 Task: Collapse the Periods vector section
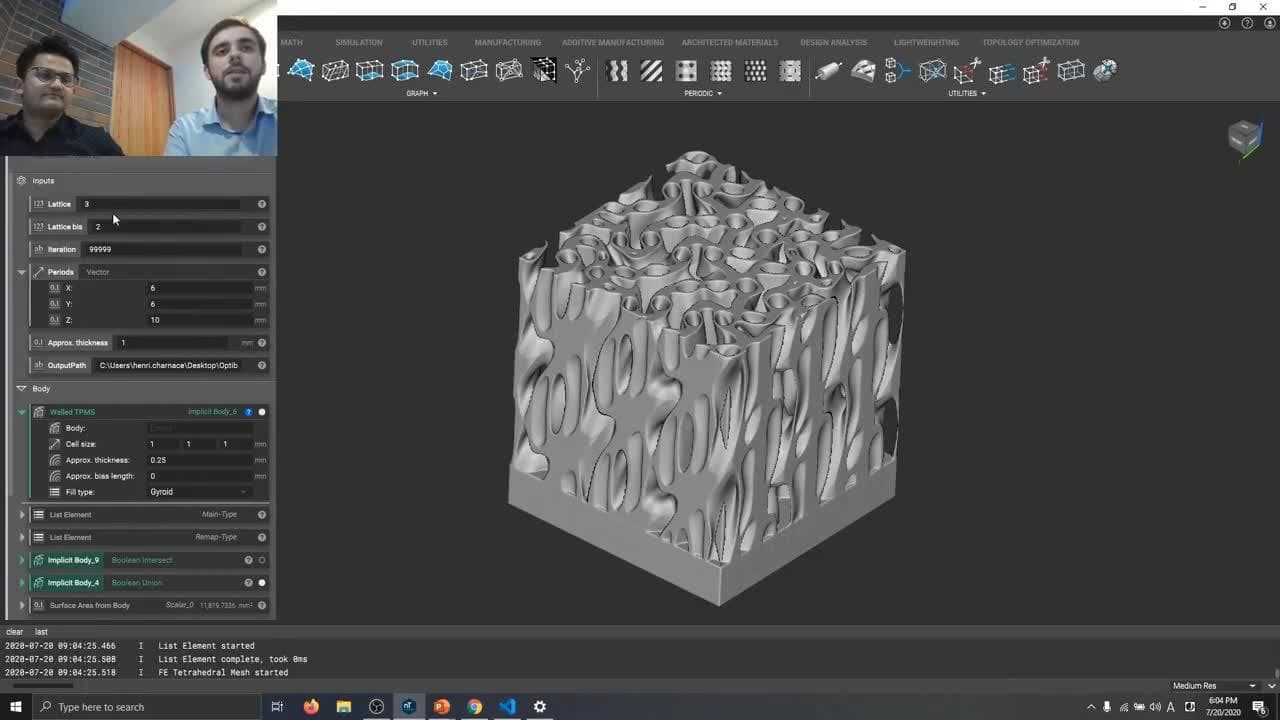point(22,271)
